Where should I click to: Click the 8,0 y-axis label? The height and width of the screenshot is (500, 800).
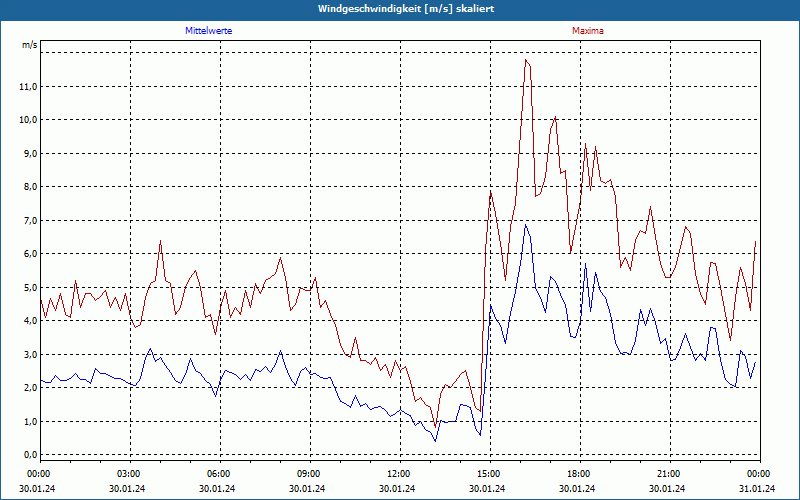[x=30, y=187]
